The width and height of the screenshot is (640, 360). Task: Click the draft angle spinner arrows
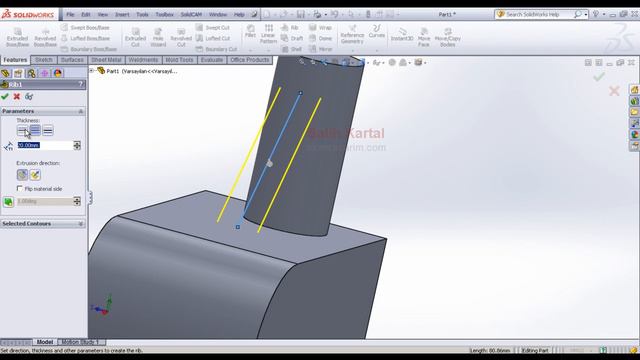tap(77, 201)
